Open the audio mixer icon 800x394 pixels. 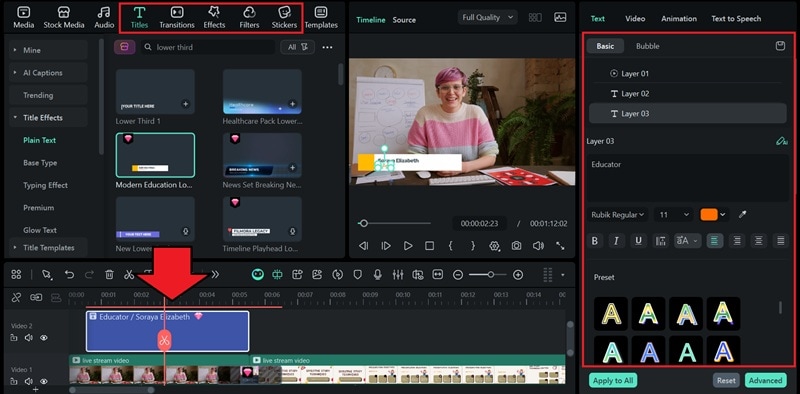398,275
